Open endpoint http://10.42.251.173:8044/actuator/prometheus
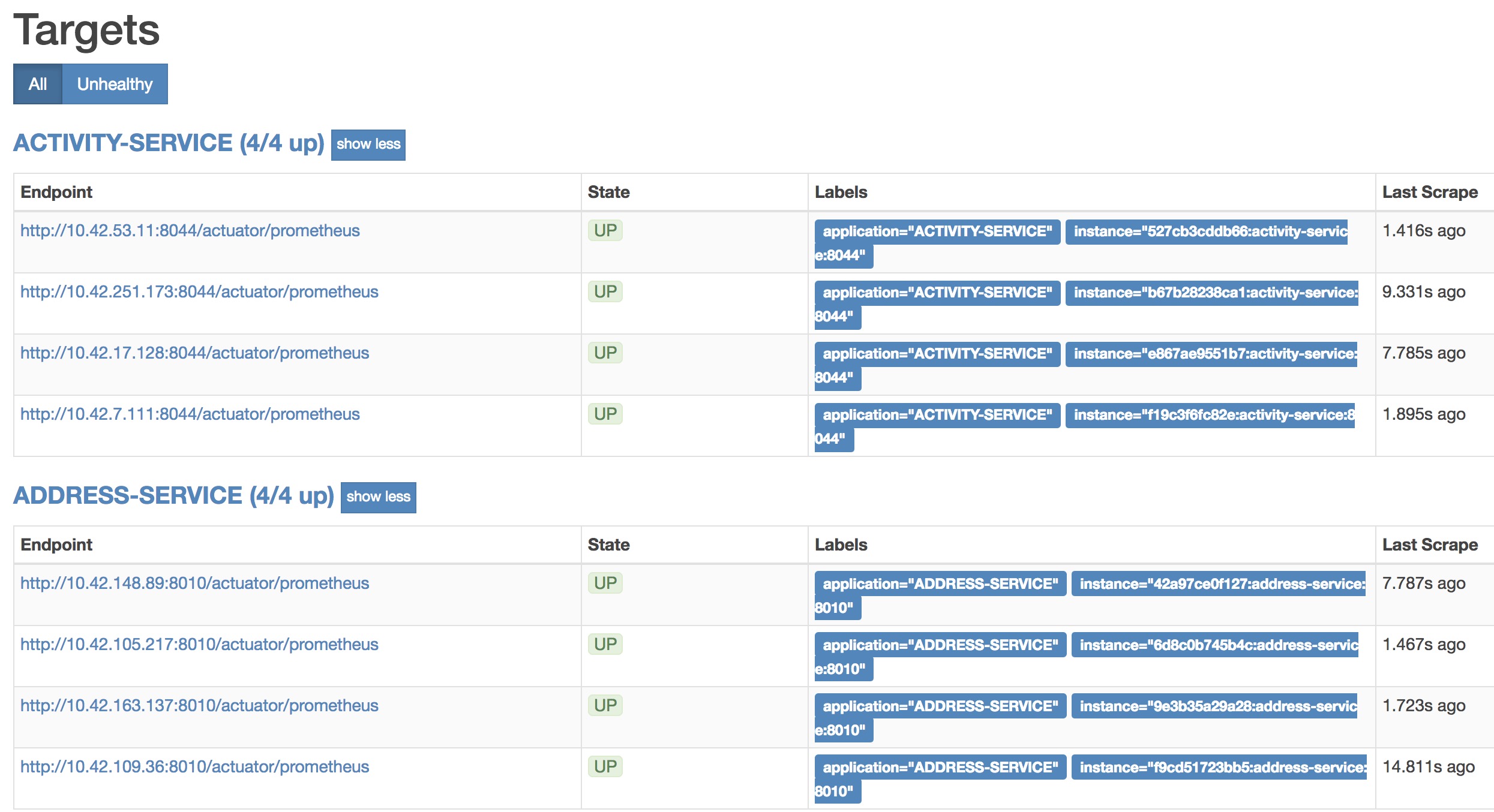1494x812 pixels. [x=199, y=292]
